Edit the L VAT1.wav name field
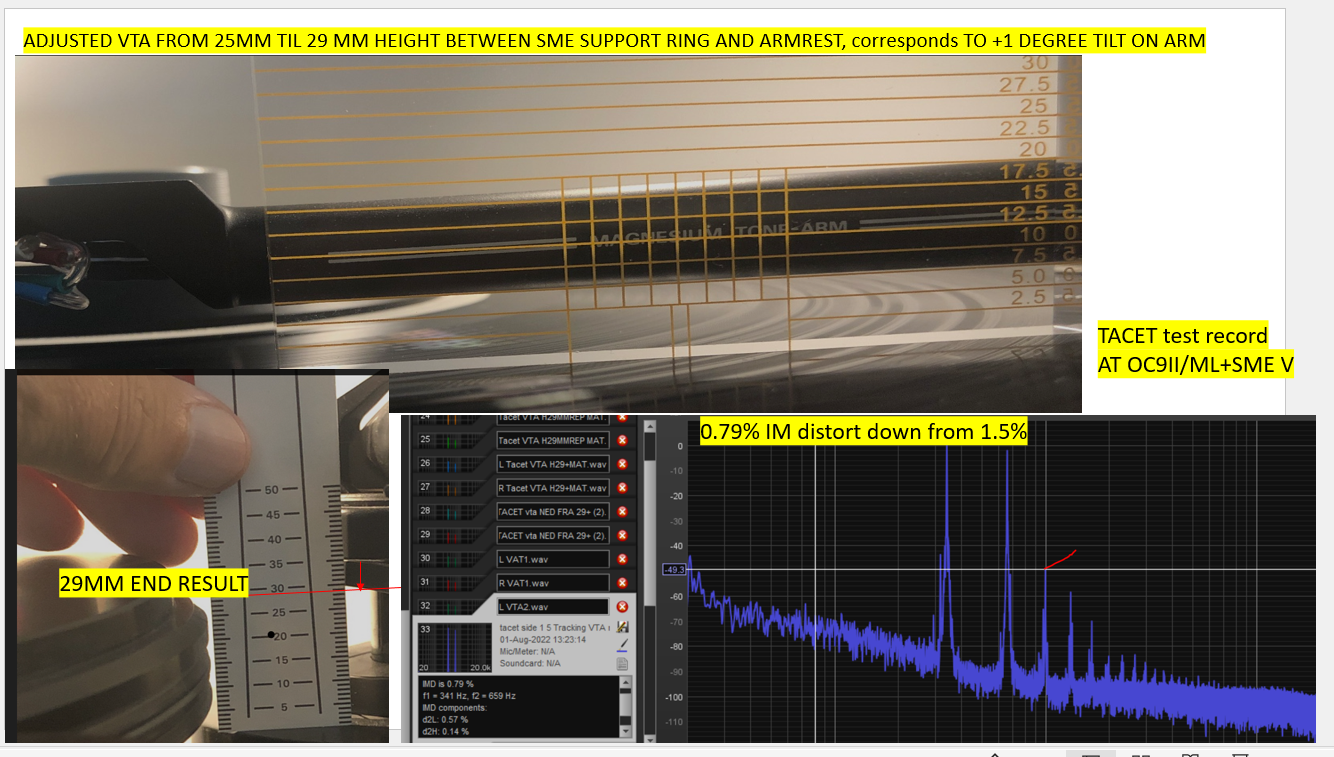Viewport: 1334px width, 757px height. (552, 559)
